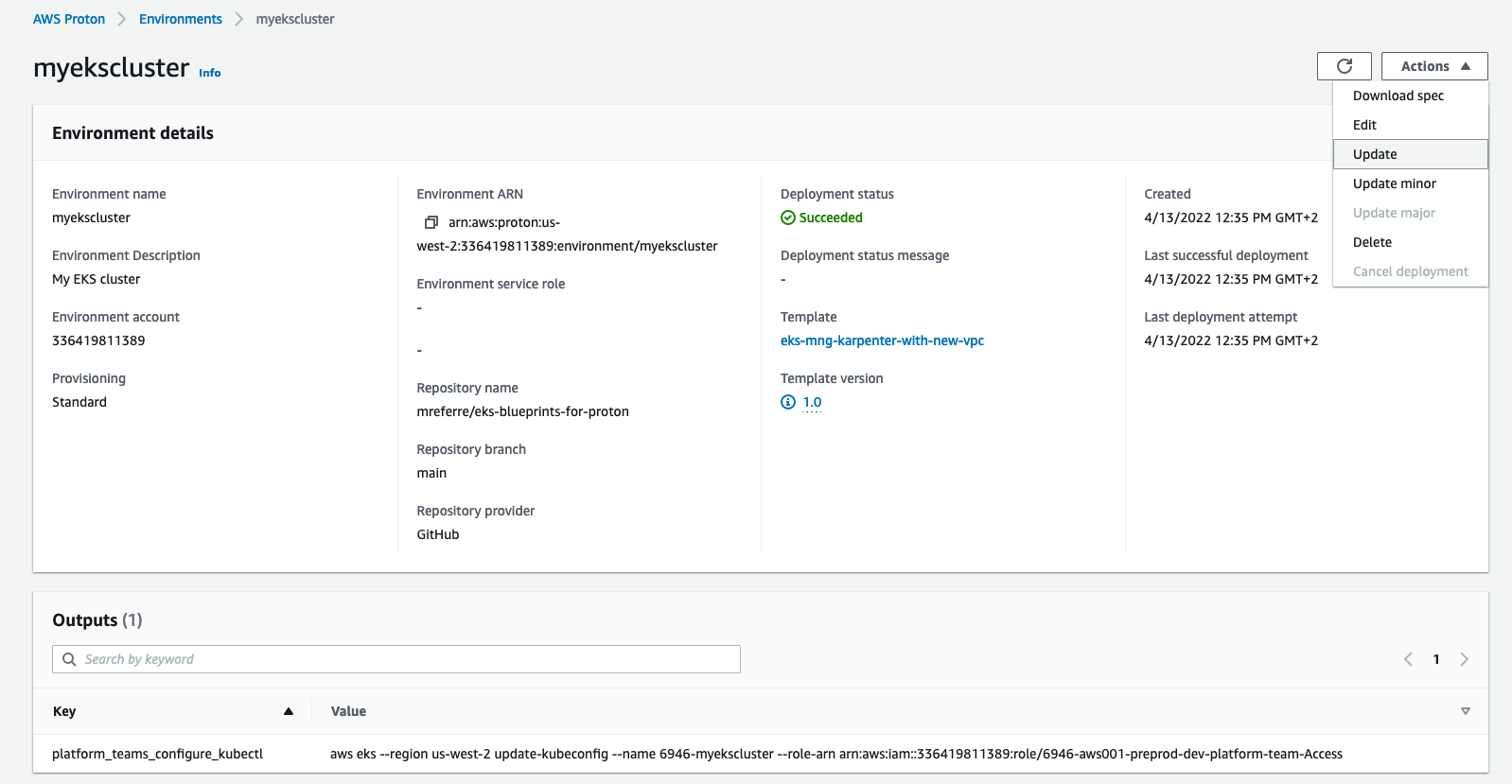Choose Update minor menu option
Screen dimensions: 1512x784
[x=1411, y=183]
